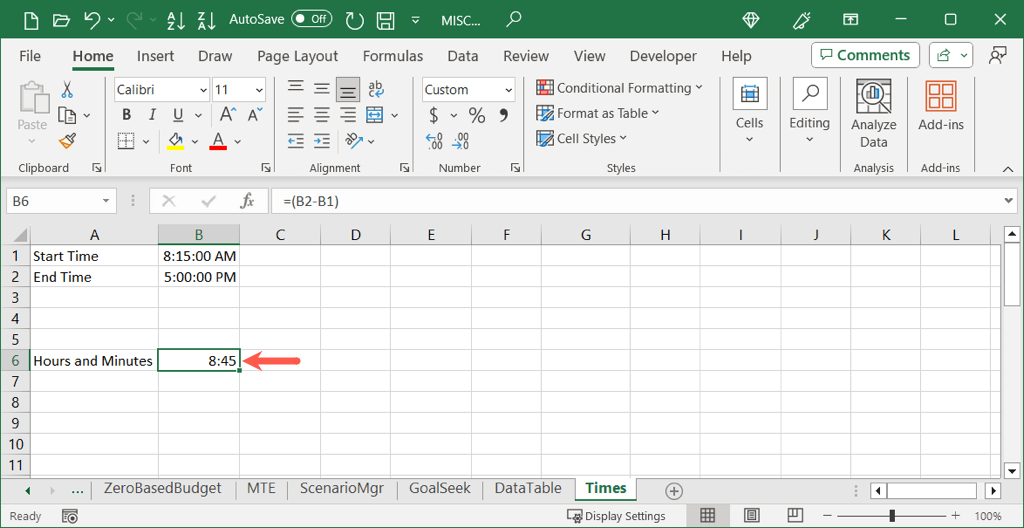Toggle Bottom Align button
Viewport: 1024px width, 528px height.
tap(348, 90)
